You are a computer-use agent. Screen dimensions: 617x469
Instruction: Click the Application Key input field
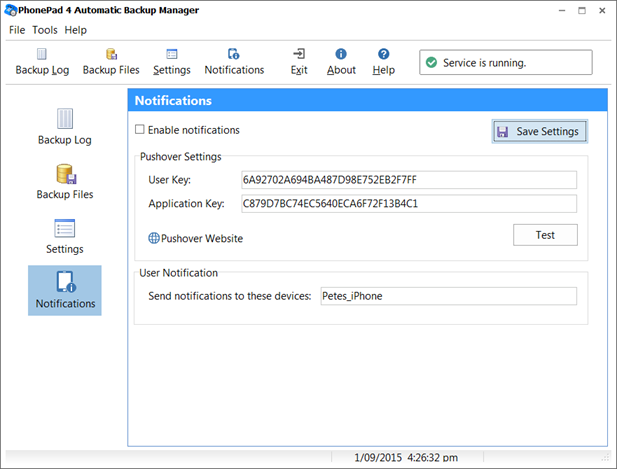pos(409,203)
